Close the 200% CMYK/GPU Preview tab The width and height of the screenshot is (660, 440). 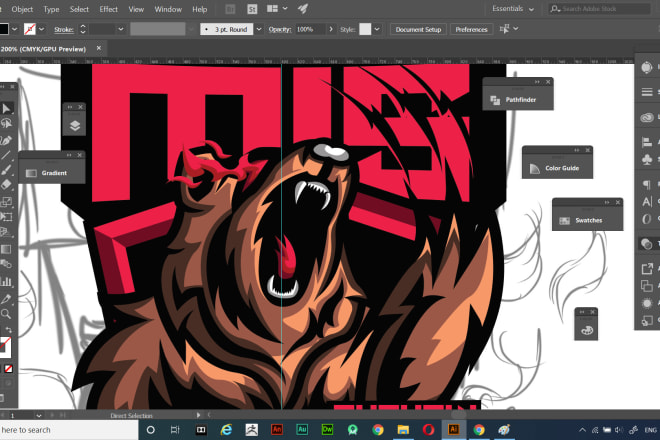98,48
